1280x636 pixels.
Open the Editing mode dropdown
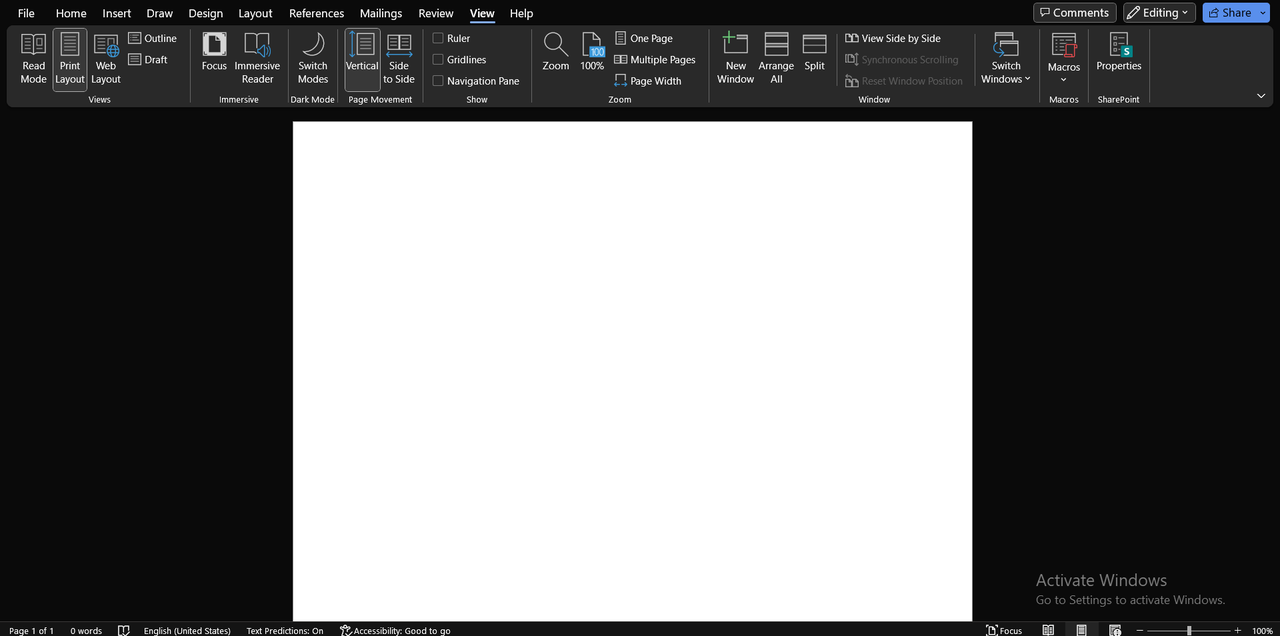(1159, 13)
